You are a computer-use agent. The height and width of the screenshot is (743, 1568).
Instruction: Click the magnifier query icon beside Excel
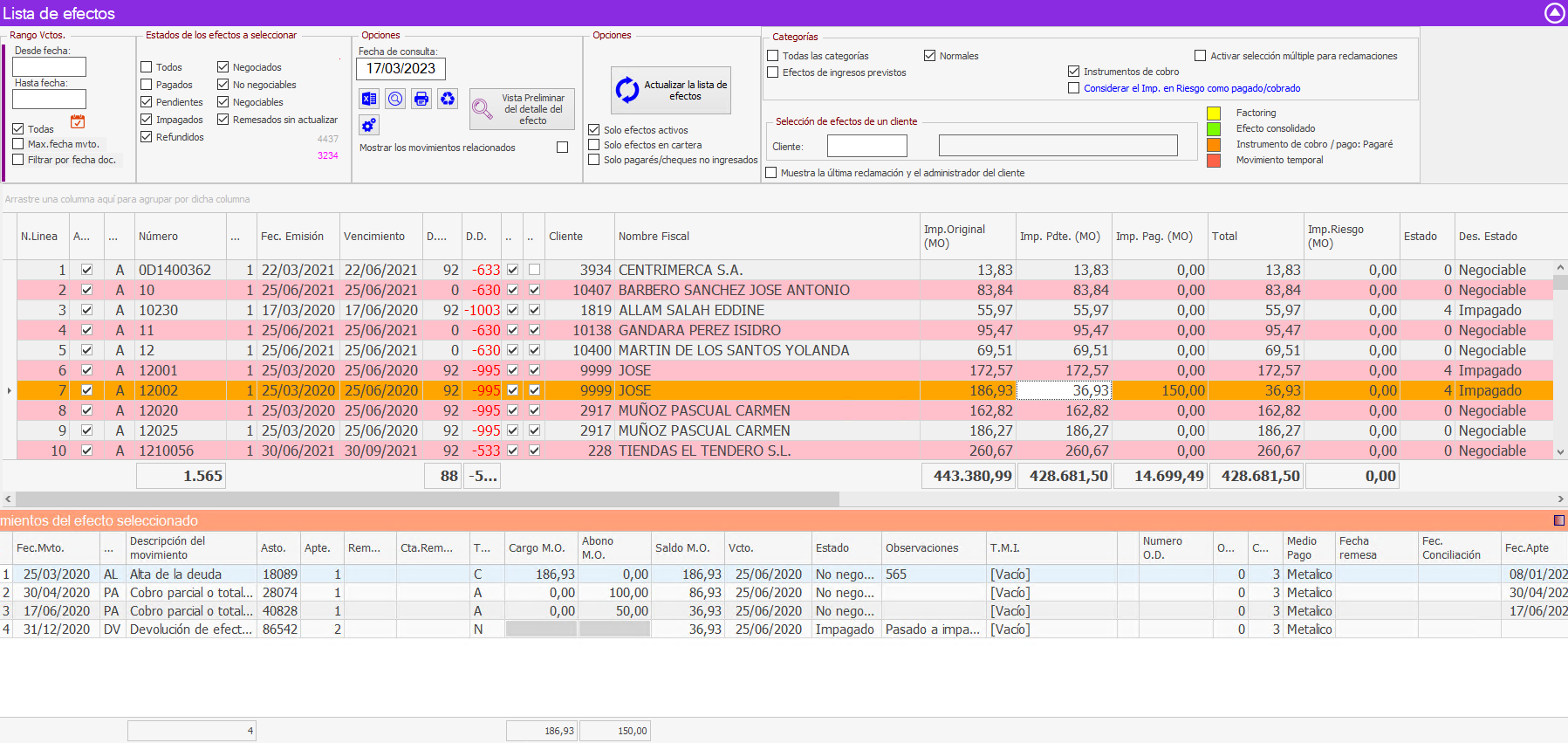coord(395,99)
